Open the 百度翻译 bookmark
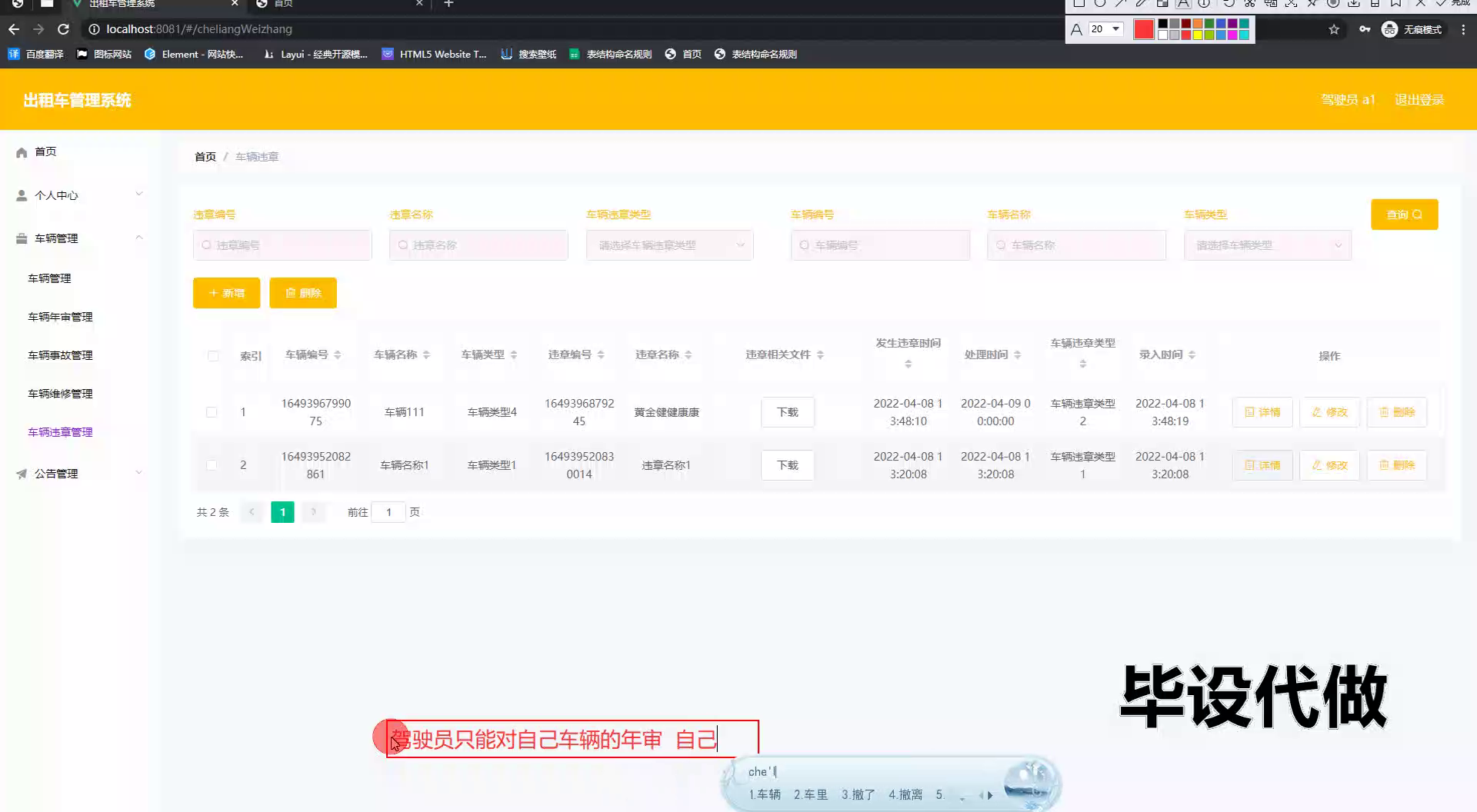This screenshot has width=1477, height=812. [35, 54]
